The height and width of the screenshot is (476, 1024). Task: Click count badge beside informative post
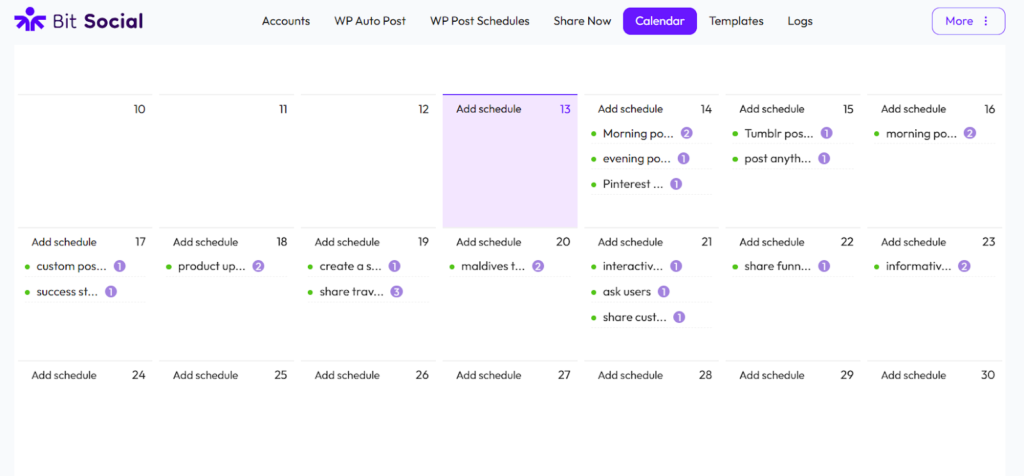(x=964, y=266)
